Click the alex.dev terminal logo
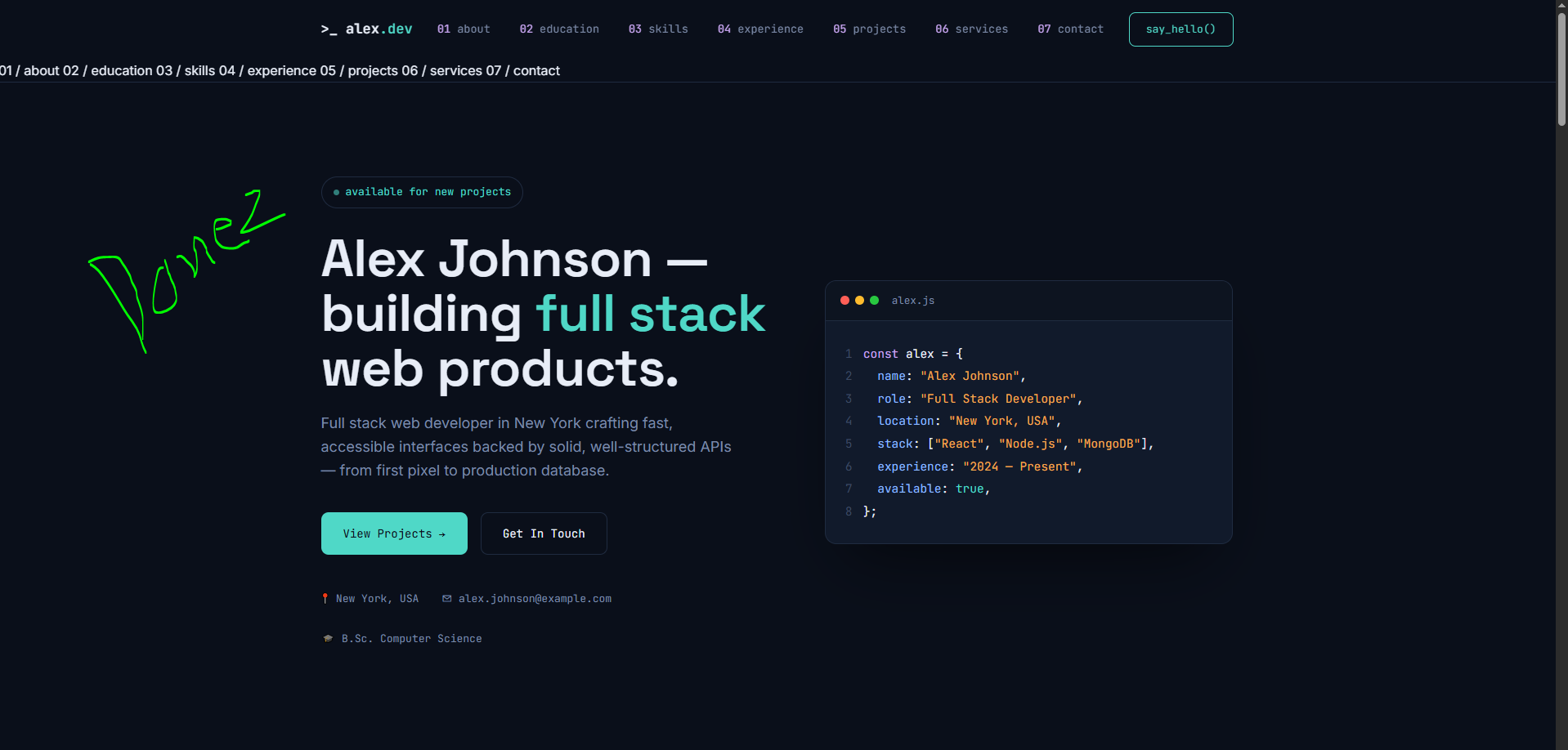Viewport: 1568px width, 750px height. pos(366,29)
